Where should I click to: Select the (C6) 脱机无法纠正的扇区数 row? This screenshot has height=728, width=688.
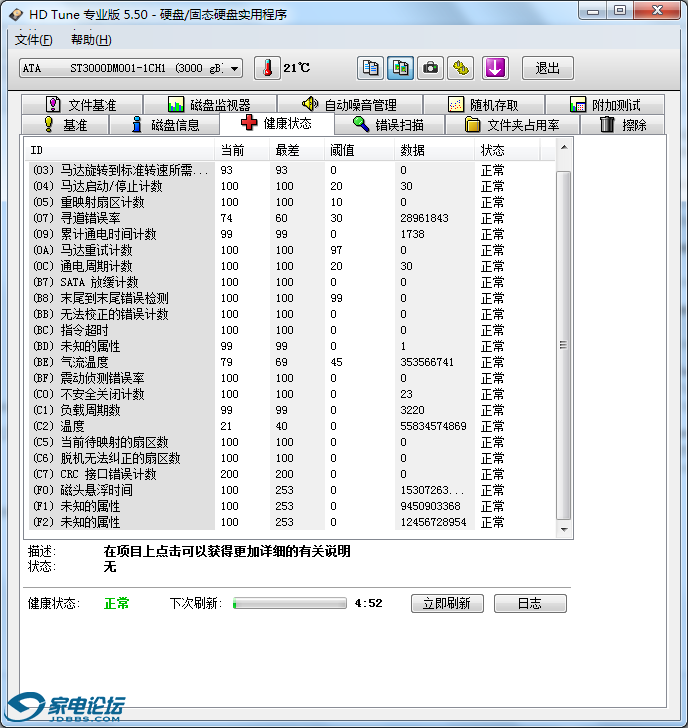point(290,458)
